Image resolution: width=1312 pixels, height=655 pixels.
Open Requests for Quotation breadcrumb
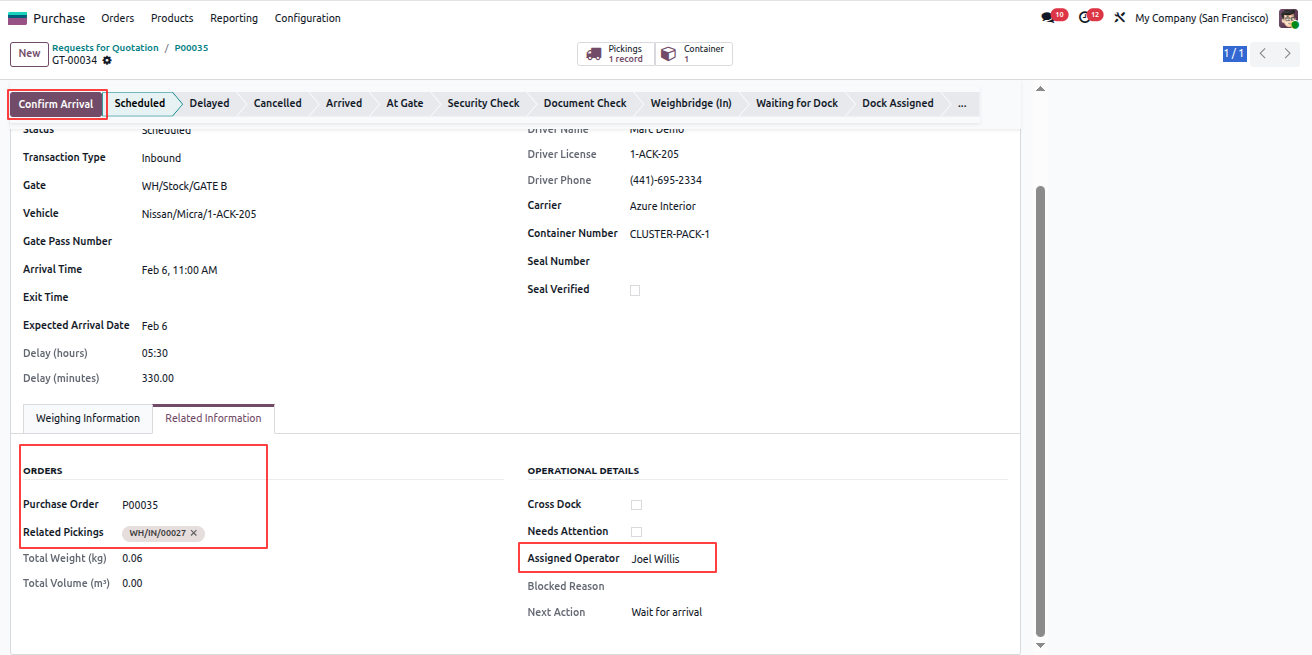[105, 48]
